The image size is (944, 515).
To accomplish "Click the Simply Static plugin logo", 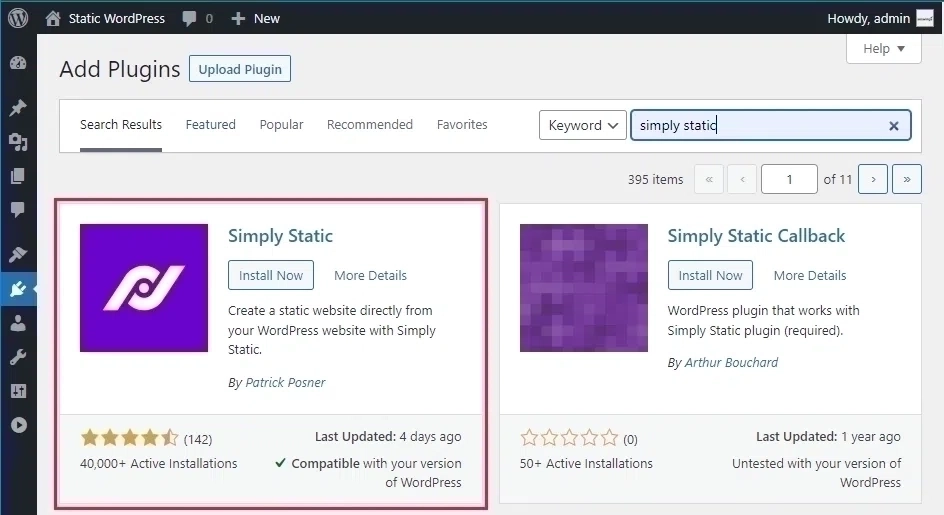I will tap(144, 288).
